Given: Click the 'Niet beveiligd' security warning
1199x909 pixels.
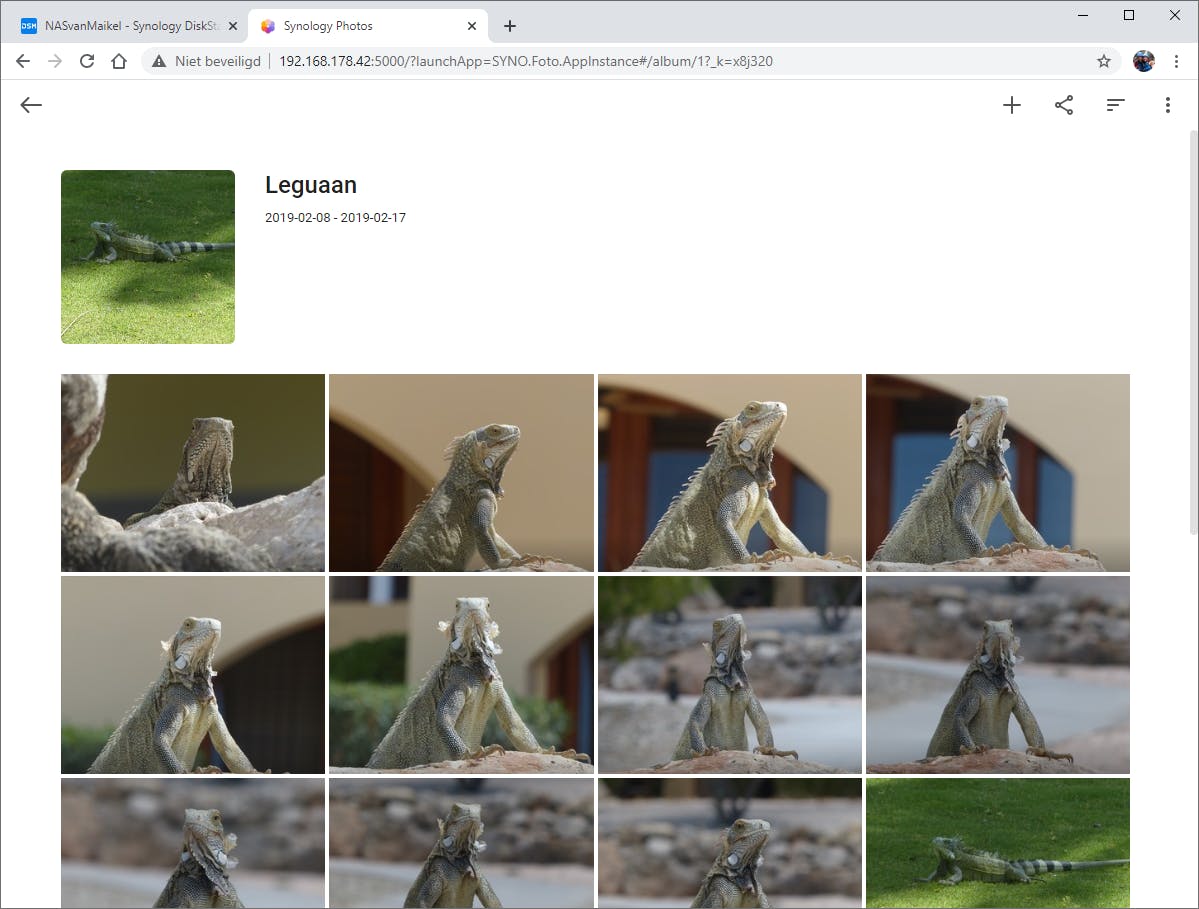Looking at the screenshot, I should point(206,61).
